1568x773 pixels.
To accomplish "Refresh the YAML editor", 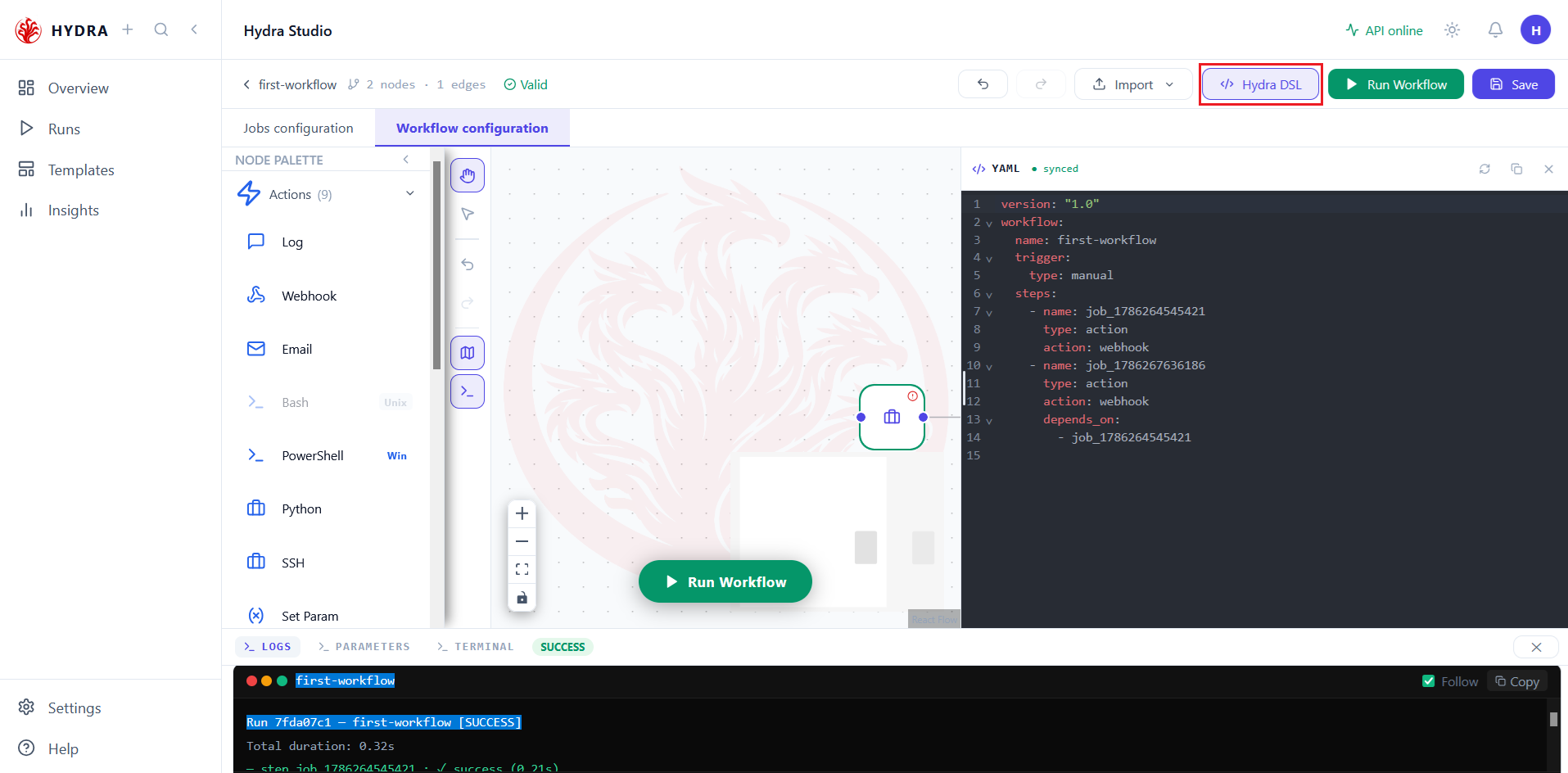I will pyautogui.click(x=1484, y=169).
